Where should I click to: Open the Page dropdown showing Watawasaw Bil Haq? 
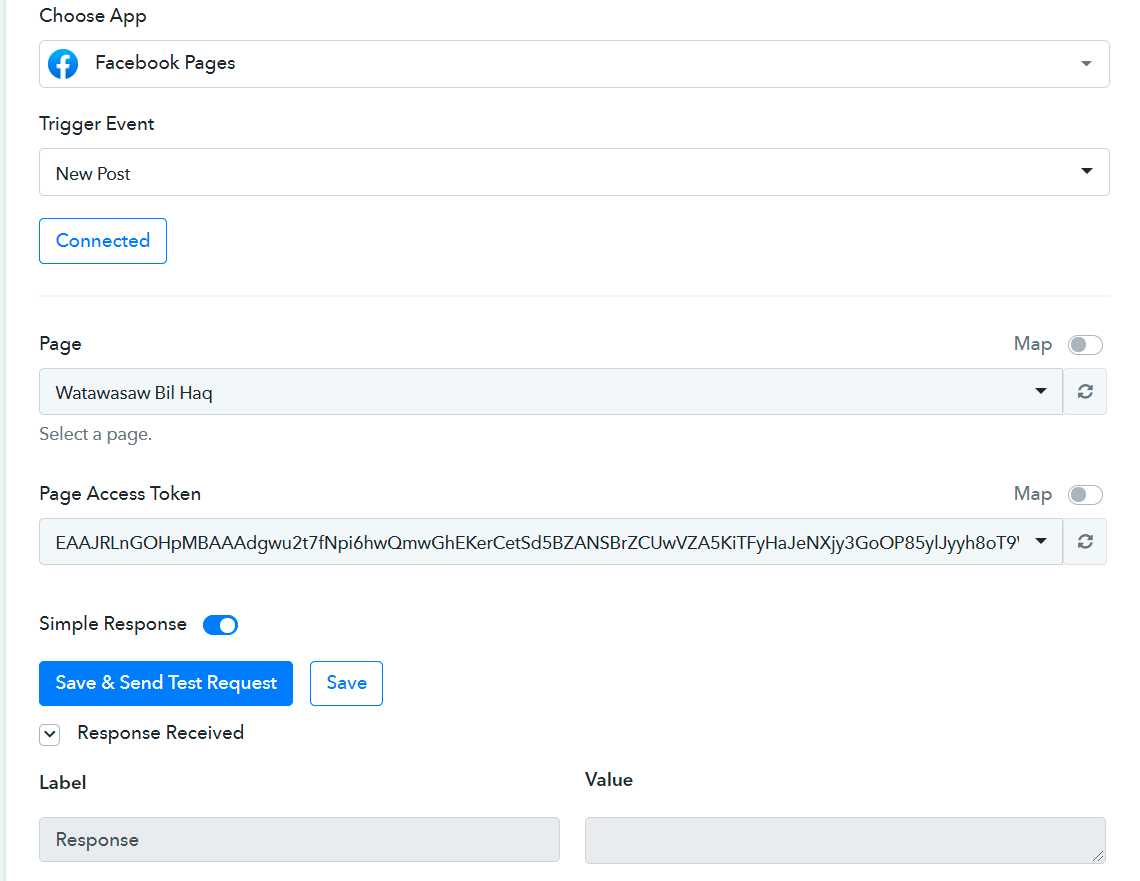pos(550,392)
